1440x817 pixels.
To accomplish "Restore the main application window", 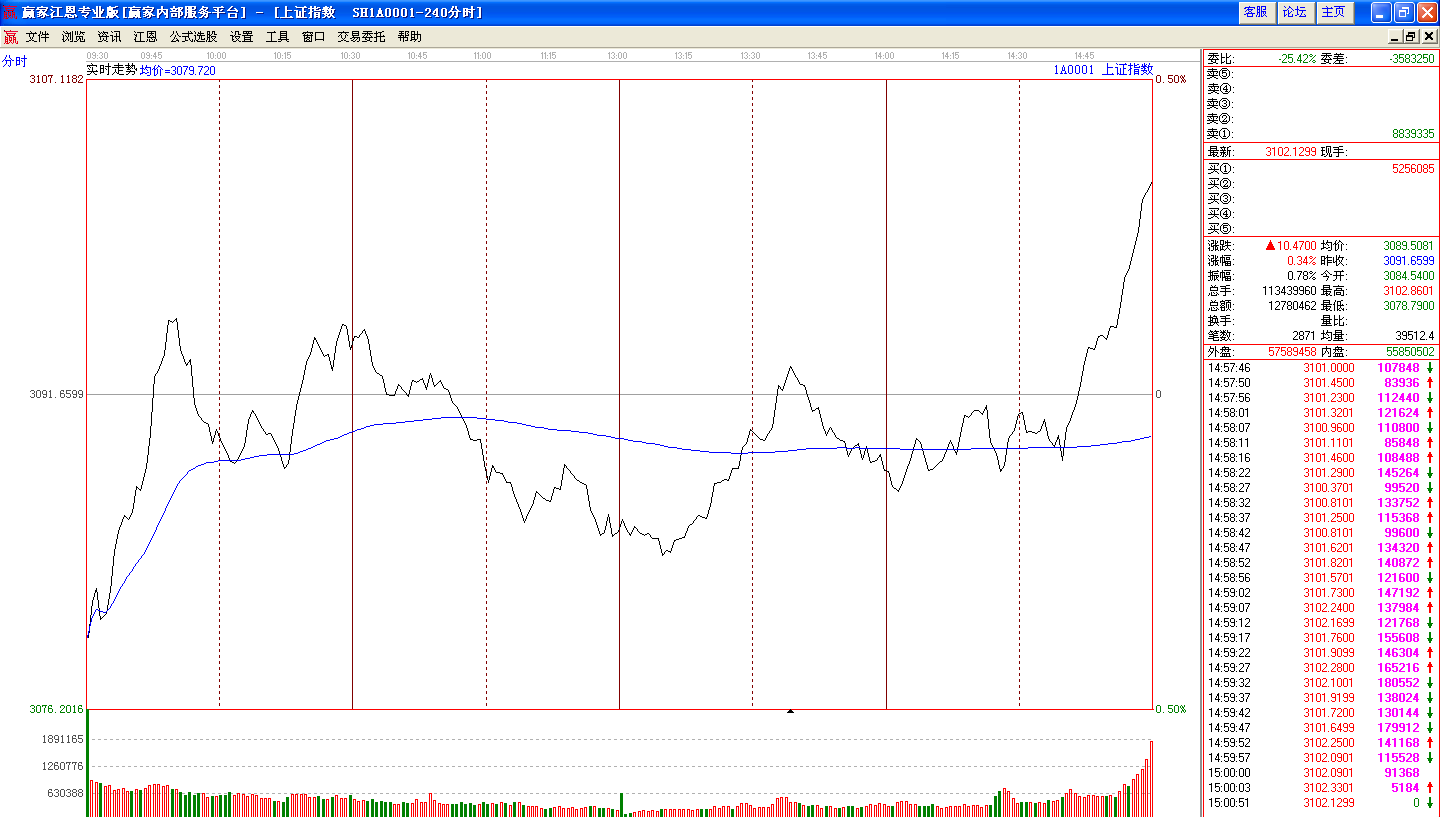I will [1404, 12].
